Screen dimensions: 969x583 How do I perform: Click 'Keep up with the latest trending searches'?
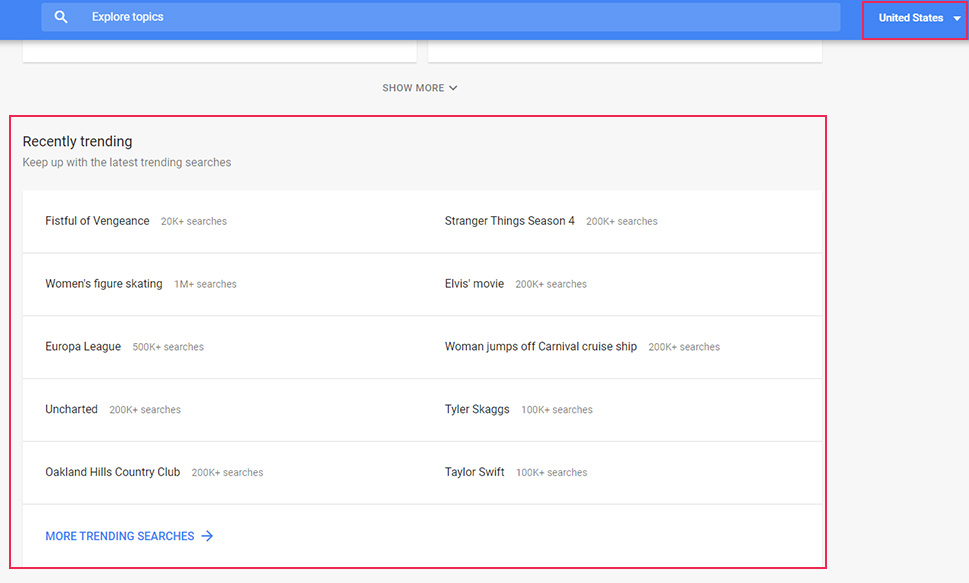(x=127, y=163)
